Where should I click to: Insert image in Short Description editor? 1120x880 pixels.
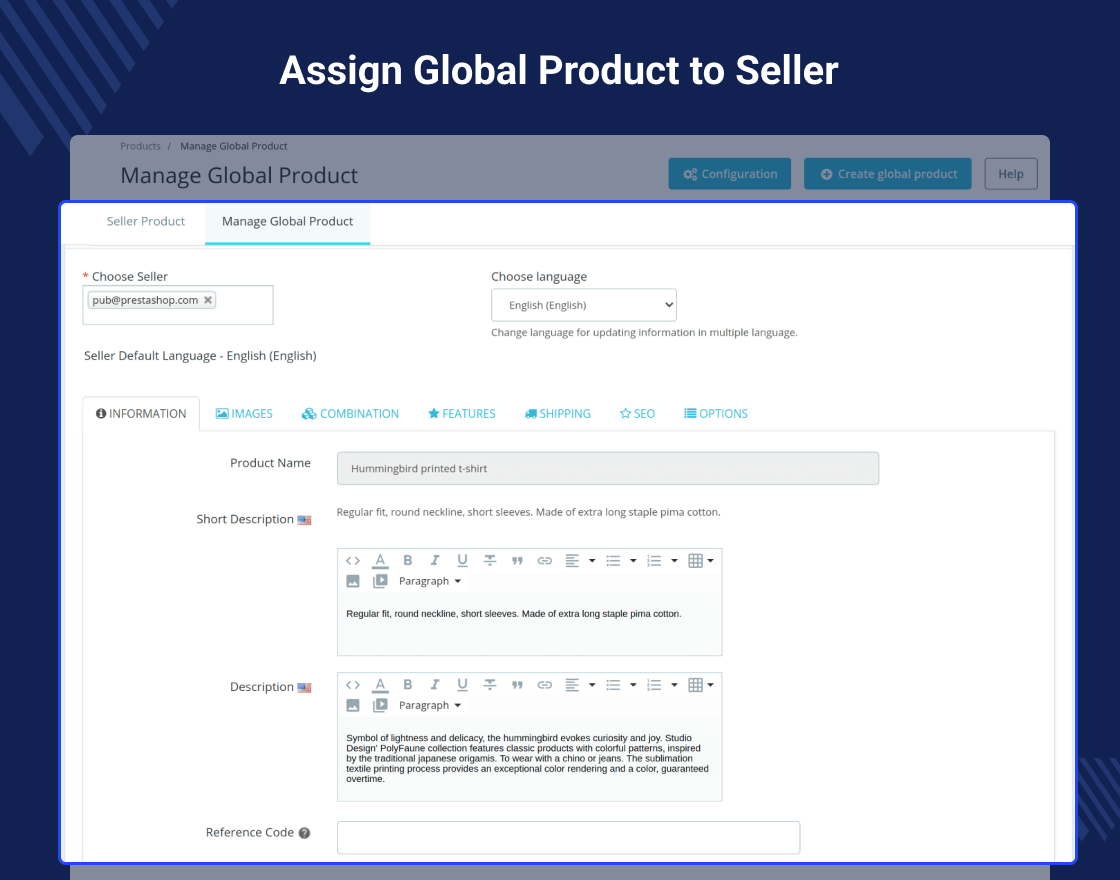353,581
